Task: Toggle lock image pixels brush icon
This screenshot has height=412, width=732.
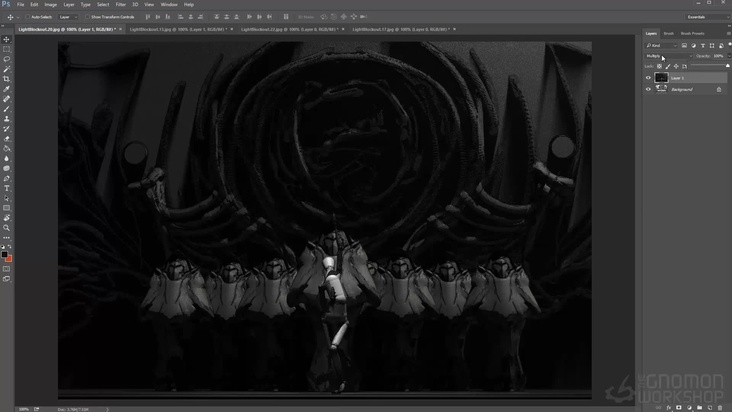Action: click(x=668, y=66)
